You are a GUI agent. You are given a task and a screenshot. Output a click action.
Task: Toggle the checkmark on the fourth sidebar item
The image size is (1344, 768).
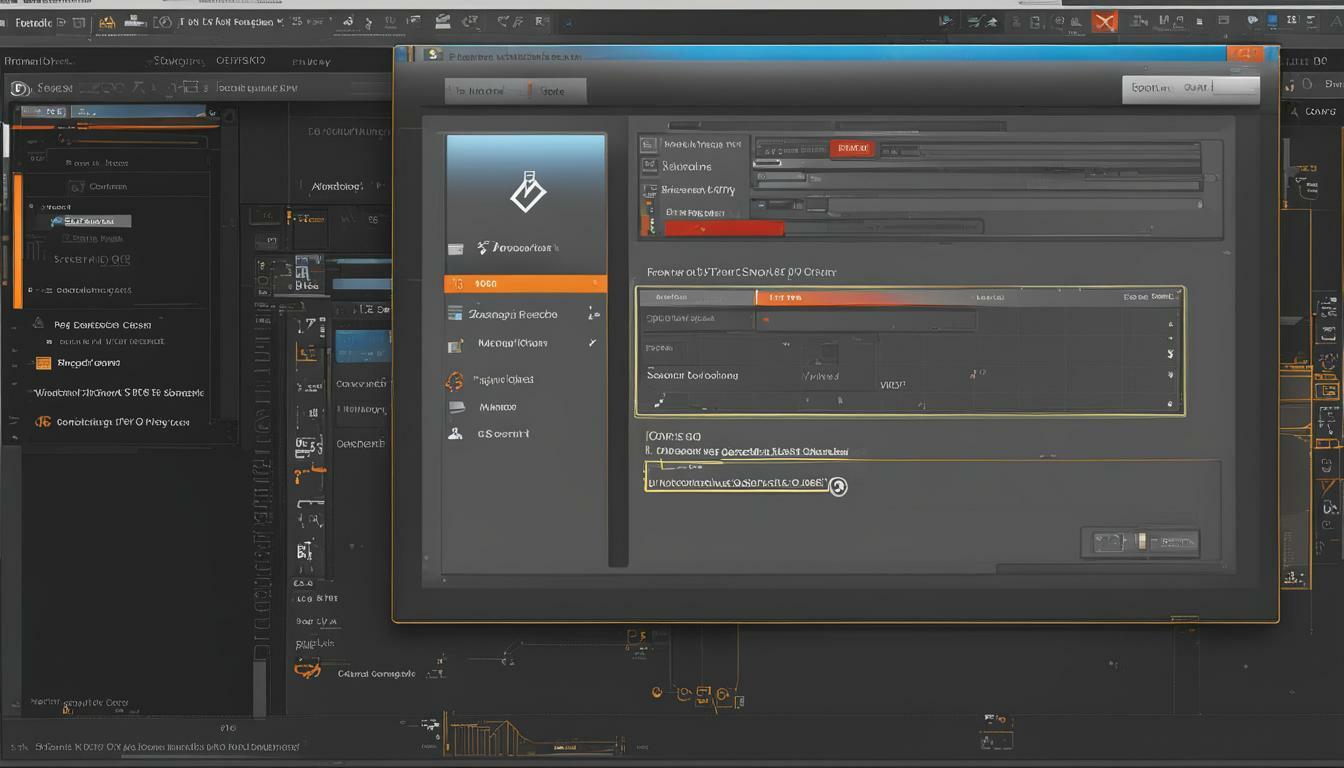(592, 343)
